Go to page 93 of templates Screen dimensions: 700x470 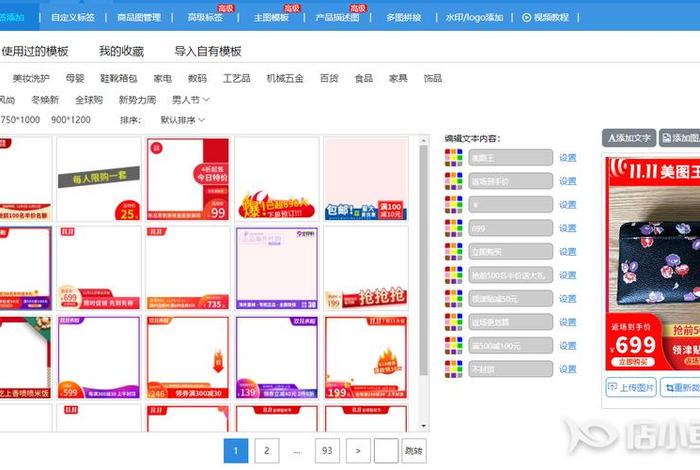click(327, 451)
